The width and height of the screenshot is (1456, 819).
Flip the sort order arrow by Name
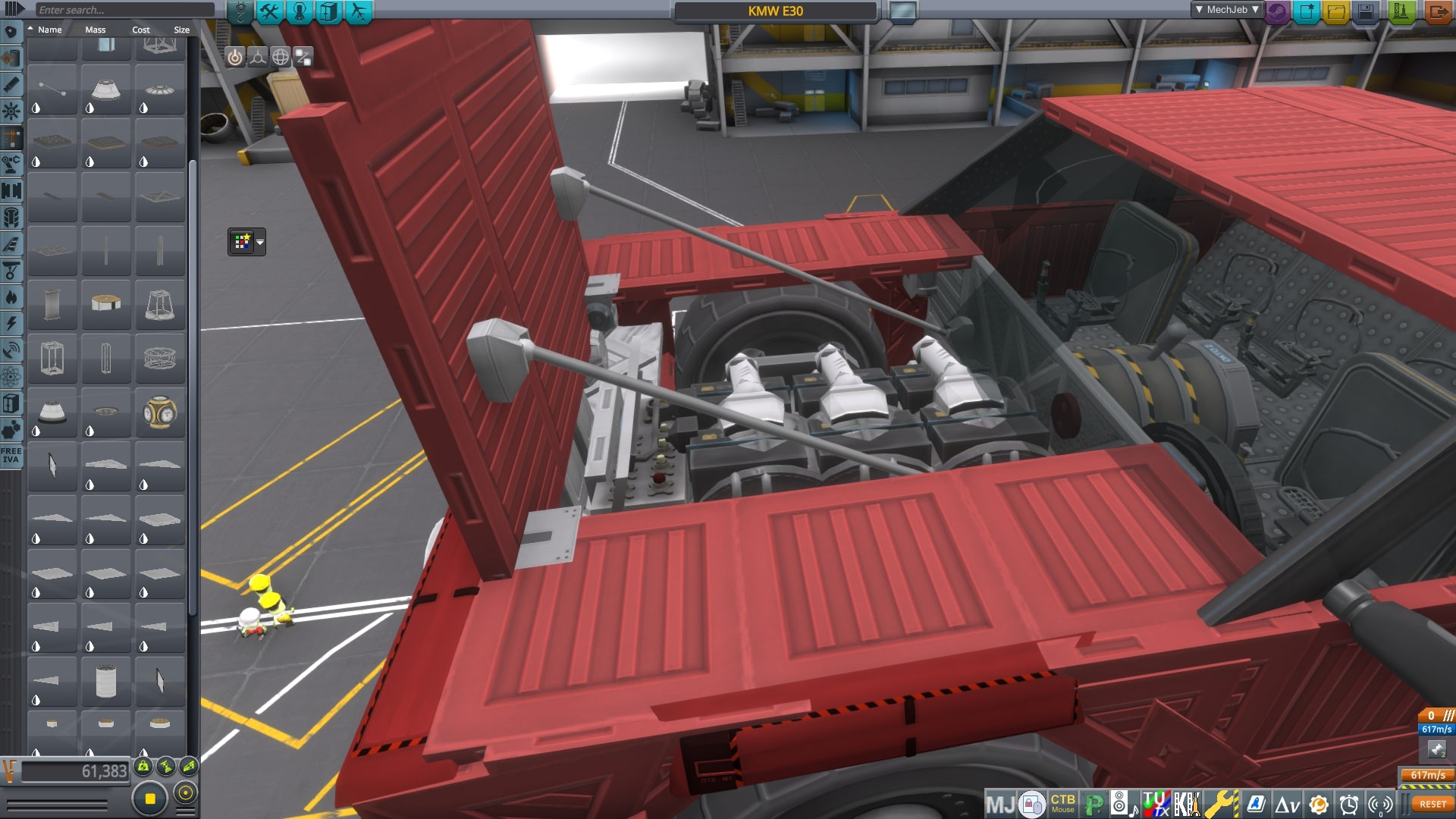(30, 29)
